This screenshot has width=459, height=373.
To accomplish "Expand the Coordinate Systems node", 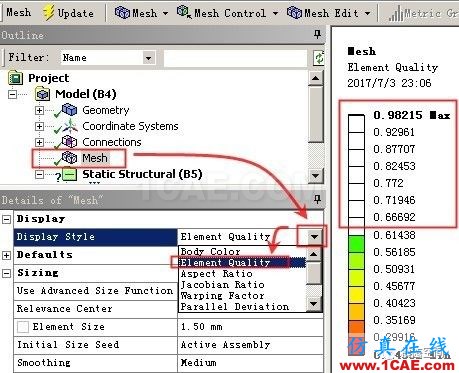I will coord(39,126).
